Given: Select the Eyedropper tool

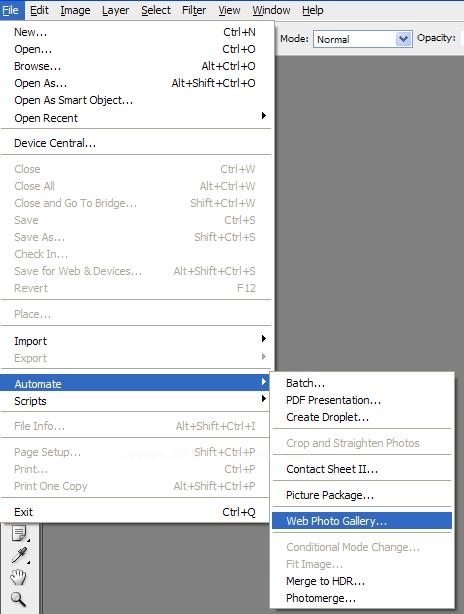Looking at the screenshot, I should (19, 555).
